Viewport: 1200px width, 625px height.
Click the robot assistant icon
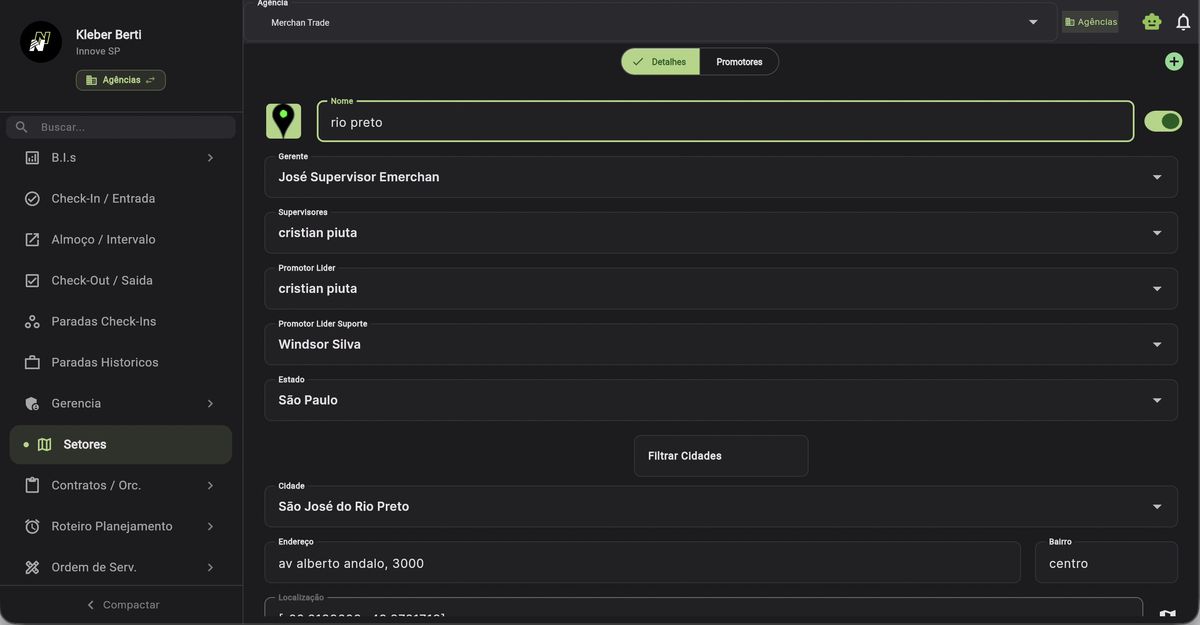click(x=1152, y=22)
